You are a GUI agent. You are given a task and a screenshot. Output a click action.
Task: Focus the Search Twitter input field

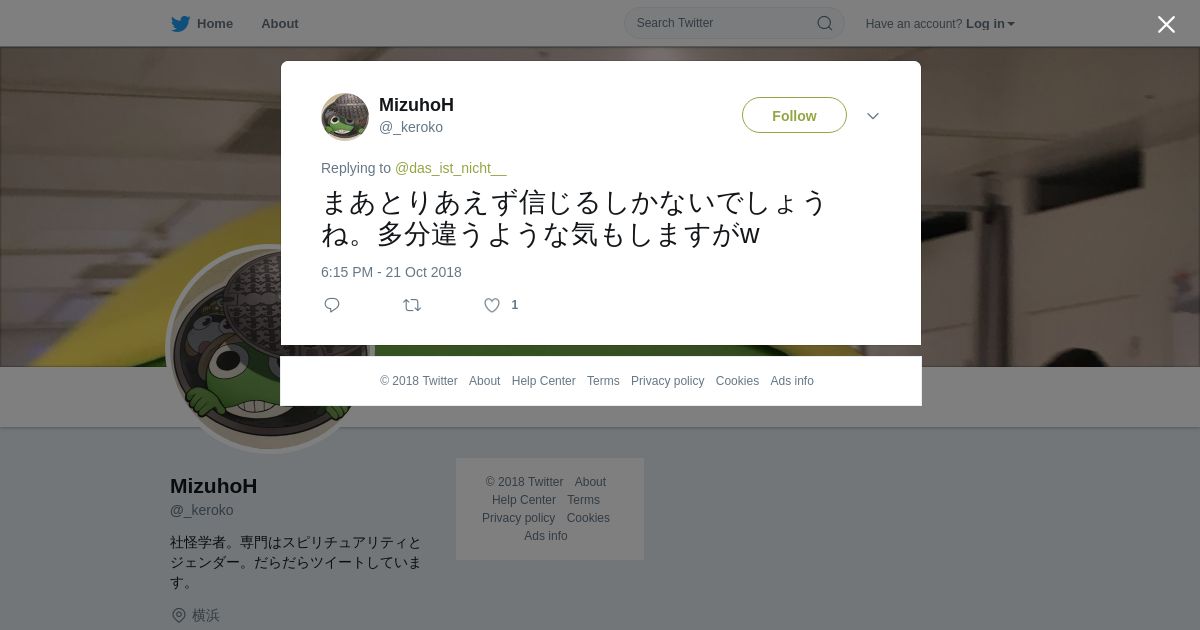734,23
